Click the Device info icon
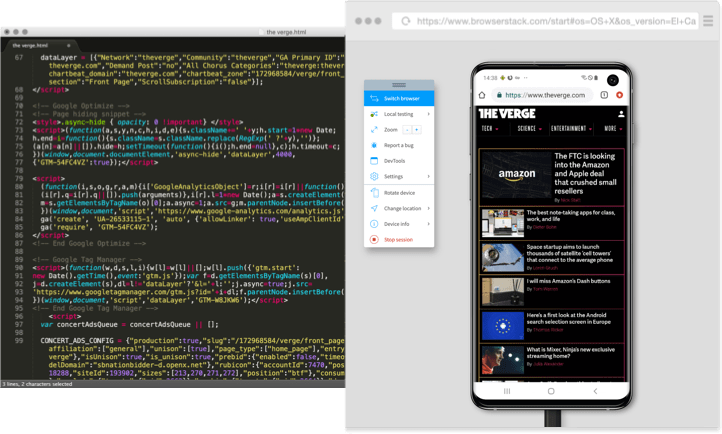This screenshot has height=434, width=722. [x=374, y=224]
